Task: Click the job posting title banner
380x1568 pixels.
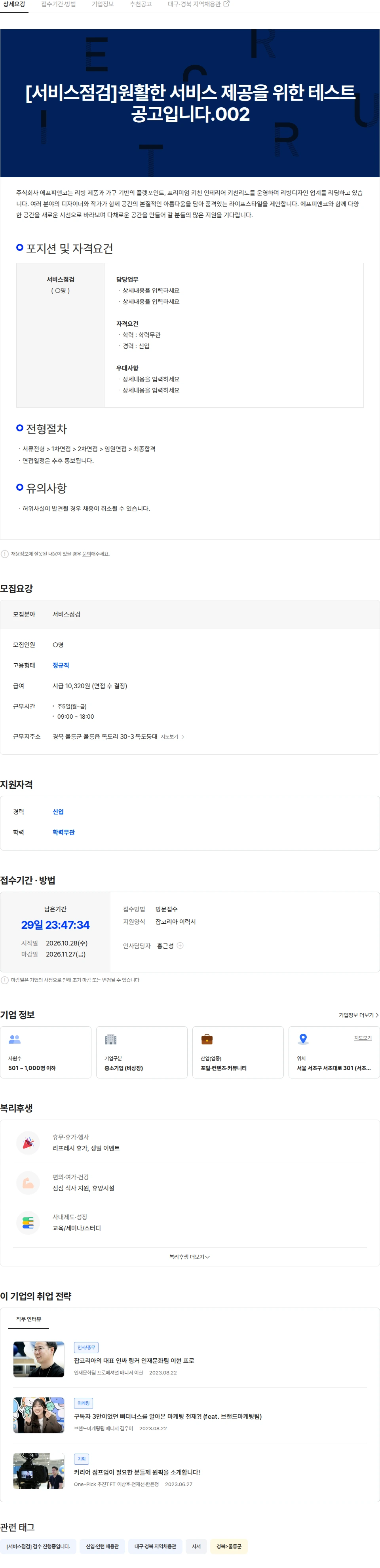Action: (190, 103)
